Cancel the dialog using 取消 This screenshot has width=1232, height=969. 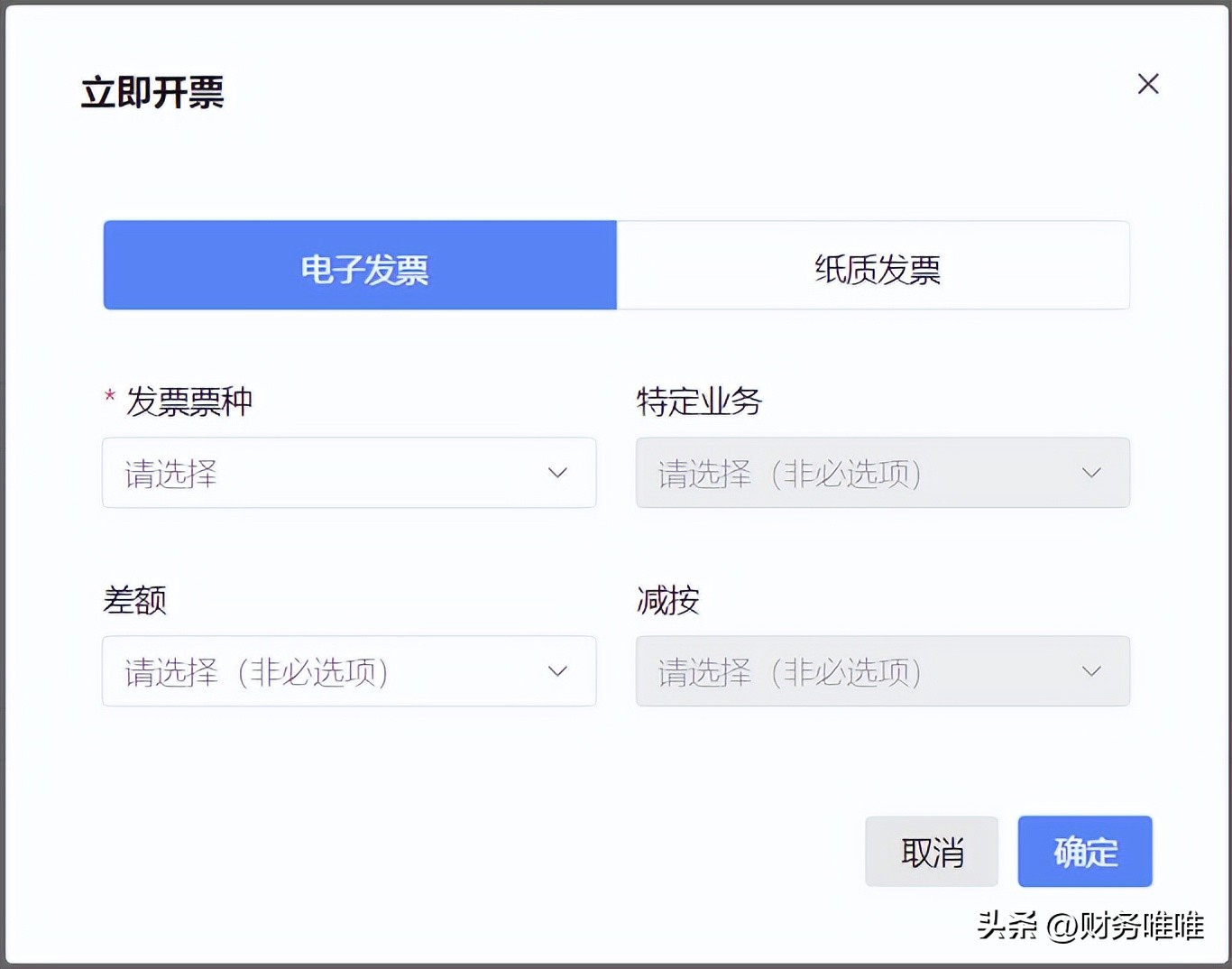click(932, 851)
